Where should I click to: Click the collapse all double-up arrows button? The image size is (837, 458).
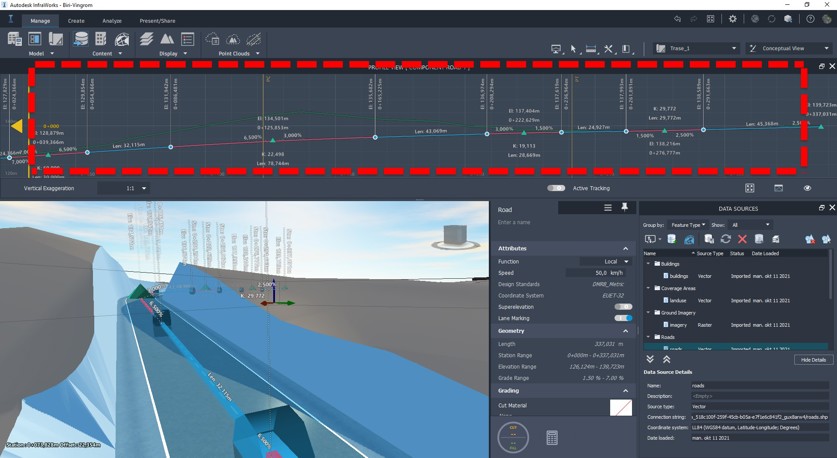pos(666,359)
